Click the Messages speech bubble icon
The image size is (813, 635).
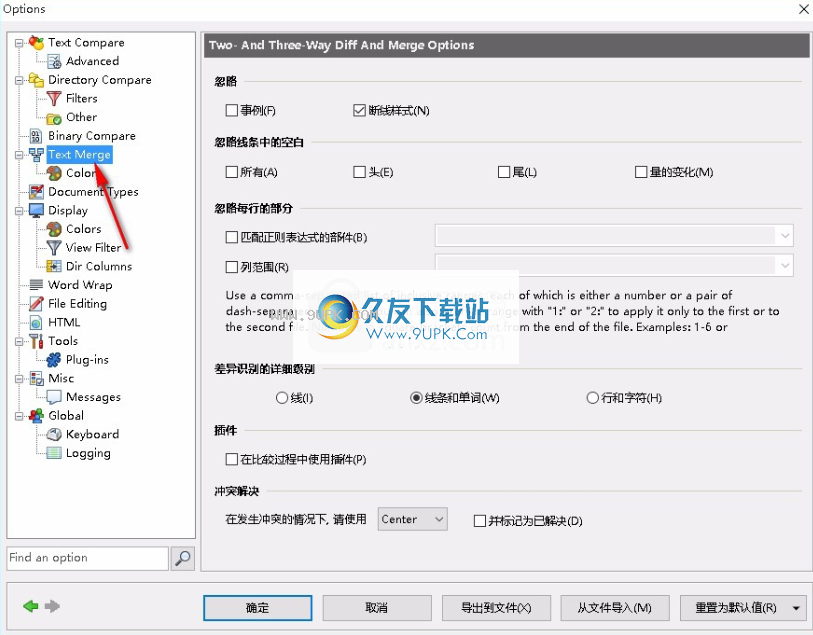[x=54, y=397]
